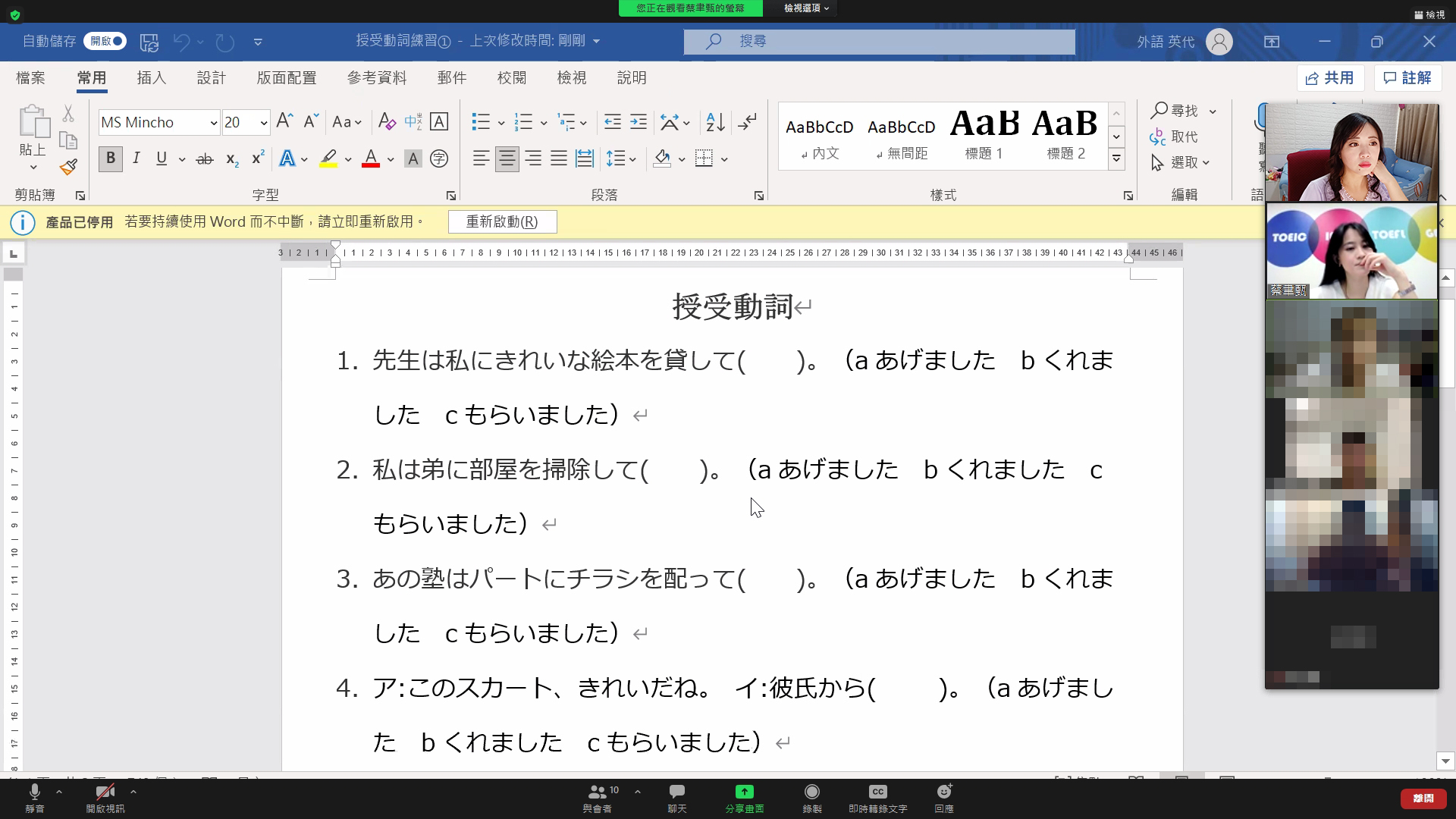Click the Paste clipboard icon
Image resolution: width=1456 pixels, height=819 pixels.
click(33, 121)
